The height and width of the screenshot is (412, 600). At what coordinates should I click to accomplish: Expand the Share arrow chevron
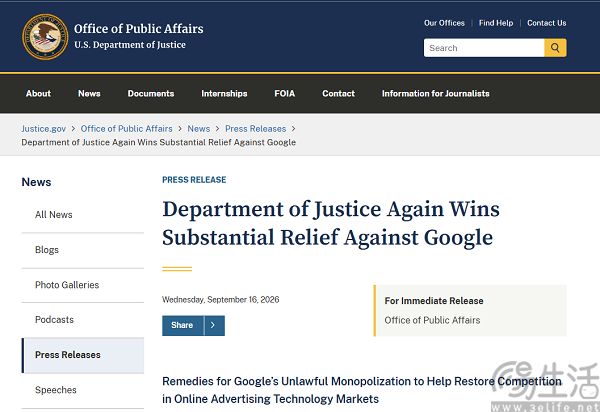[214, 325]
